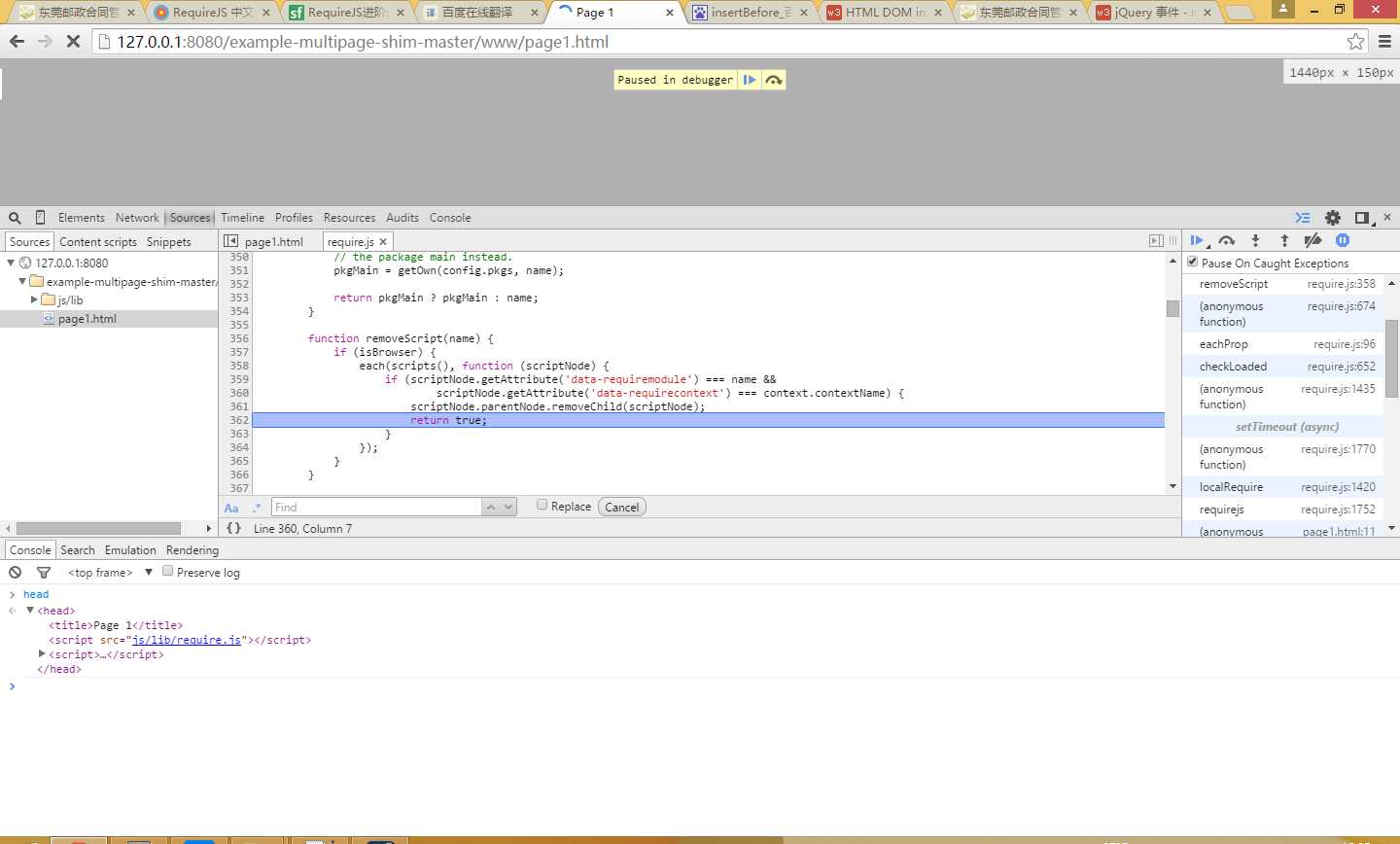Hide the debugger sidebar pane
This screenshot has height=844, width=1400.
[1156, 240]
